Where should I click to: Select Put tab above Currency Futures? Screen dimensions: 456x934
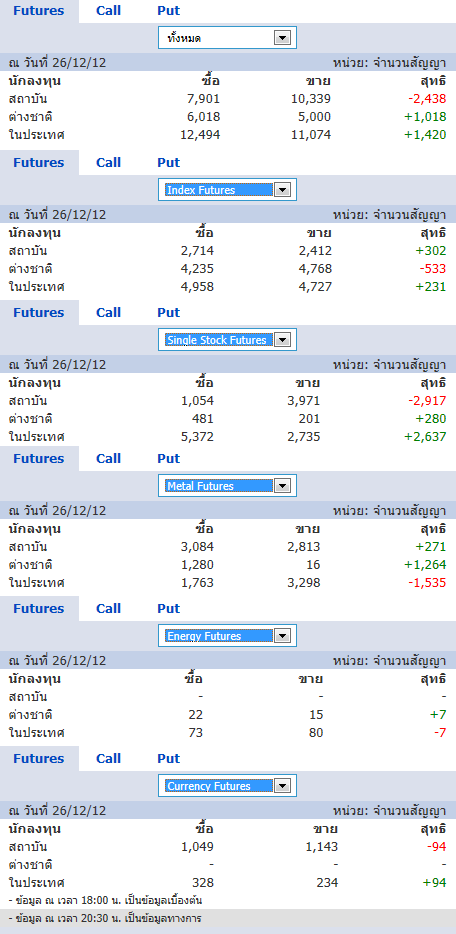(x=168, y=759)
